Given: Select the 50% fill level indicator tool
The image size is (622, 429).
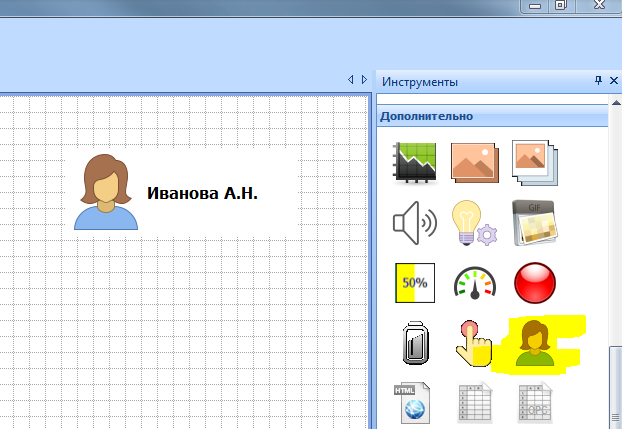Looking at the screenshot, I should (x=415, y=283).
